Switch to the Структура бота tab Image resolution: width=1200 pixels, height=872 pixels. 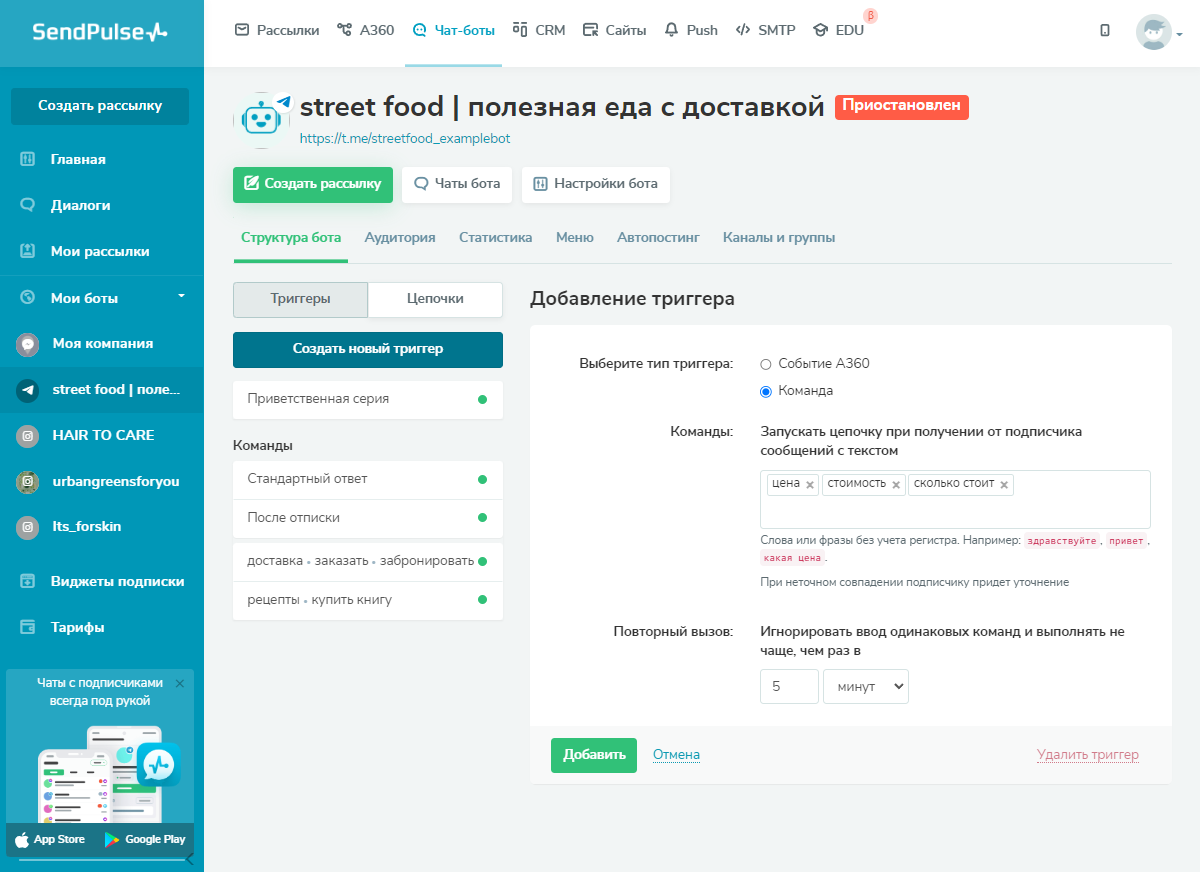pos(291,238)
